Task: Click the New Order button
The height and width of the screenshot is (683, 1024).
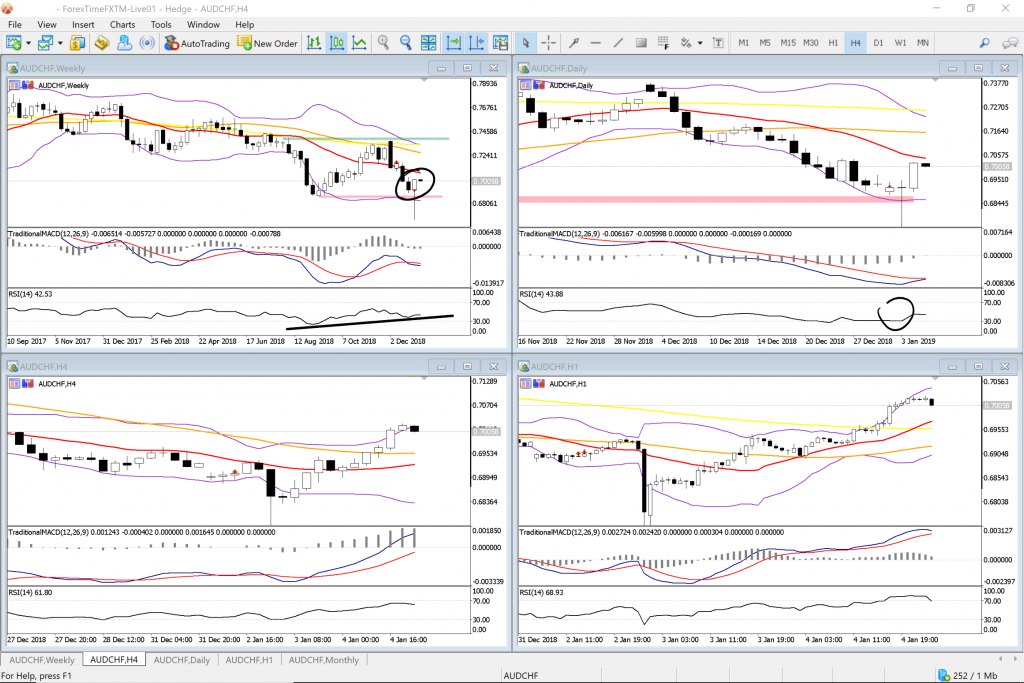Action: point(268,43)
